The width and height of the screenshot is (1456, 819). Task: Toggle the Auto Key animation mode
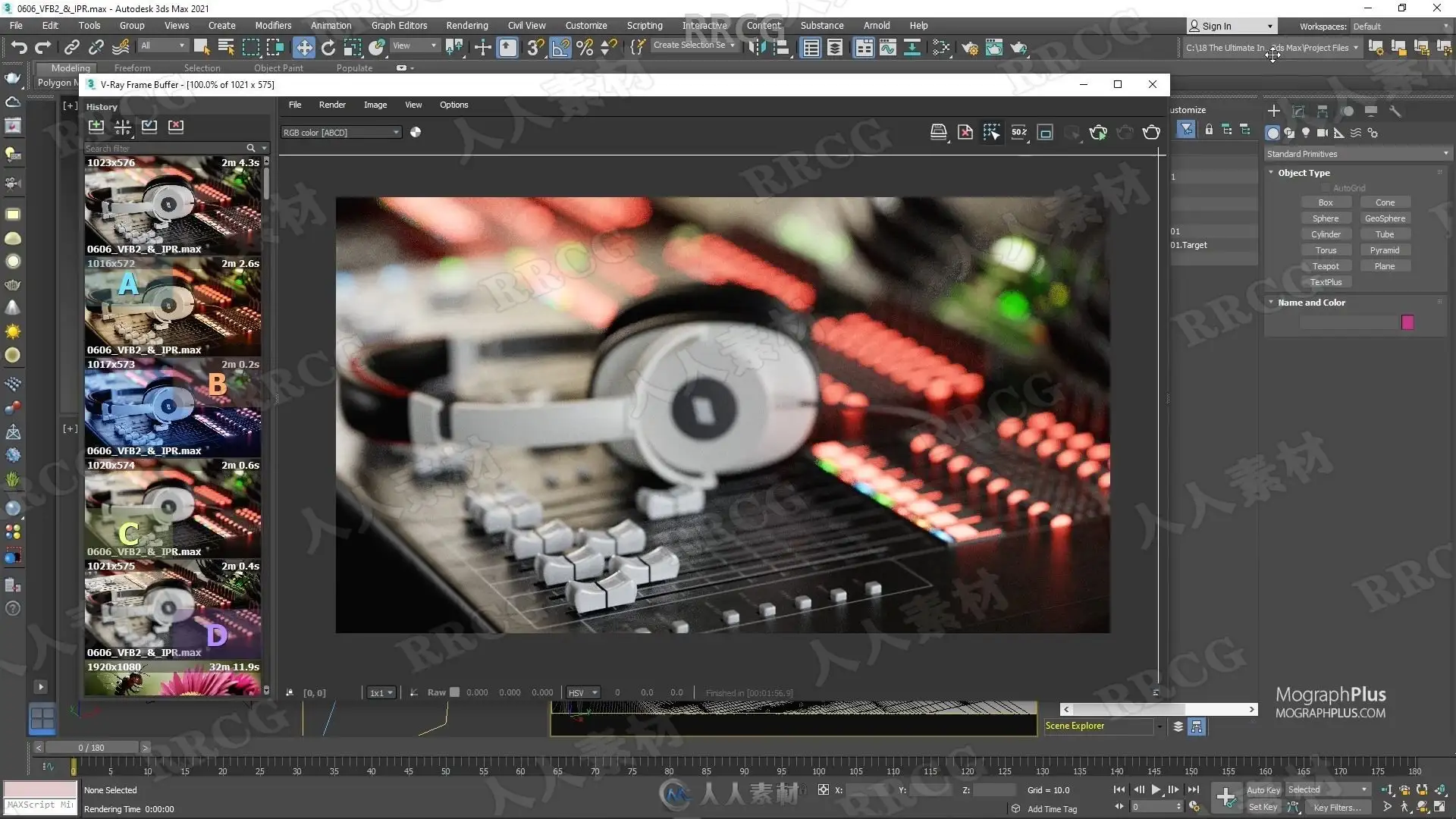click(x=1263, y=790)
